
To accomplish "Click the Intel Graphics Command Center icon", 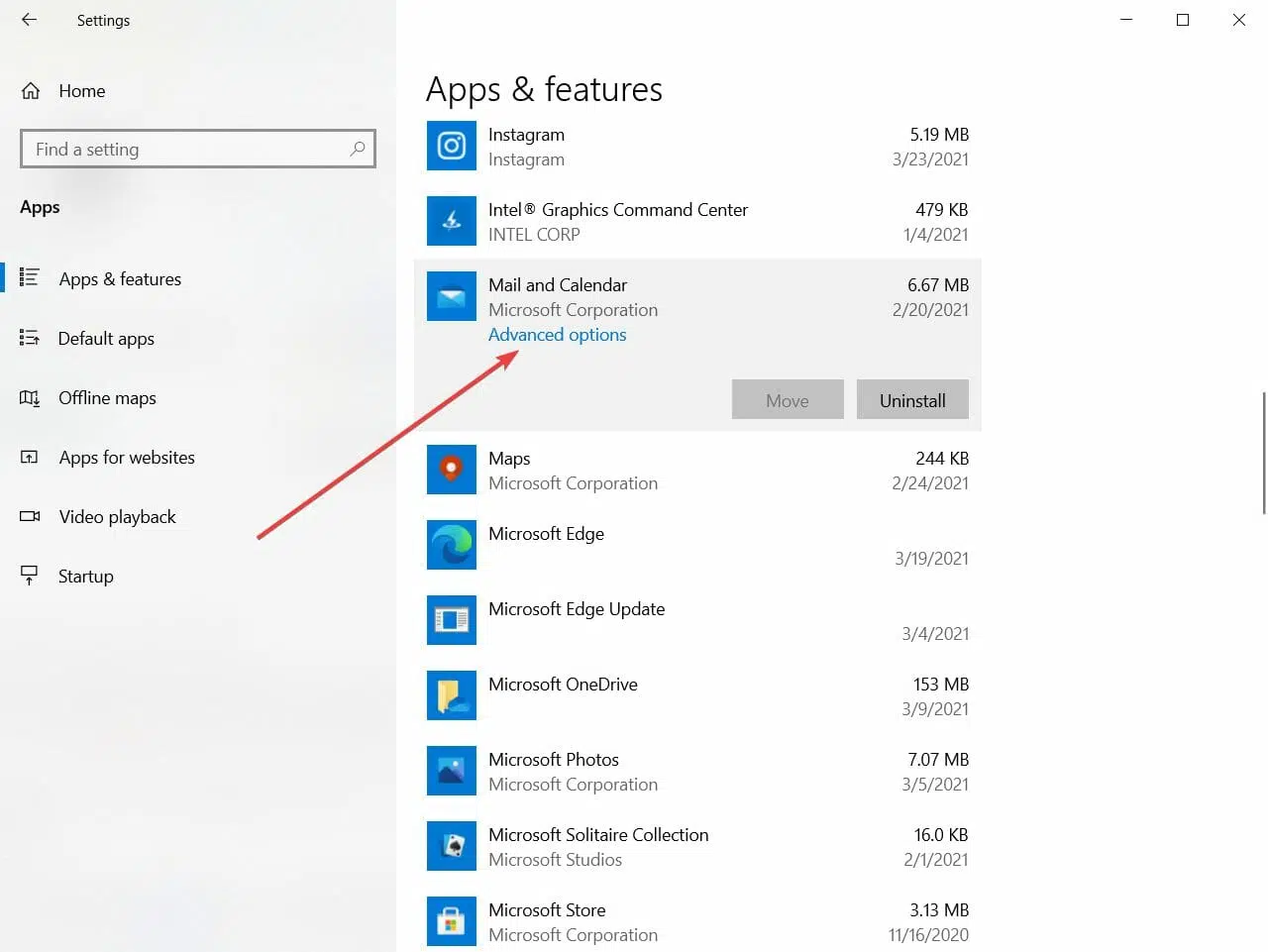I will tap(452, 221).
